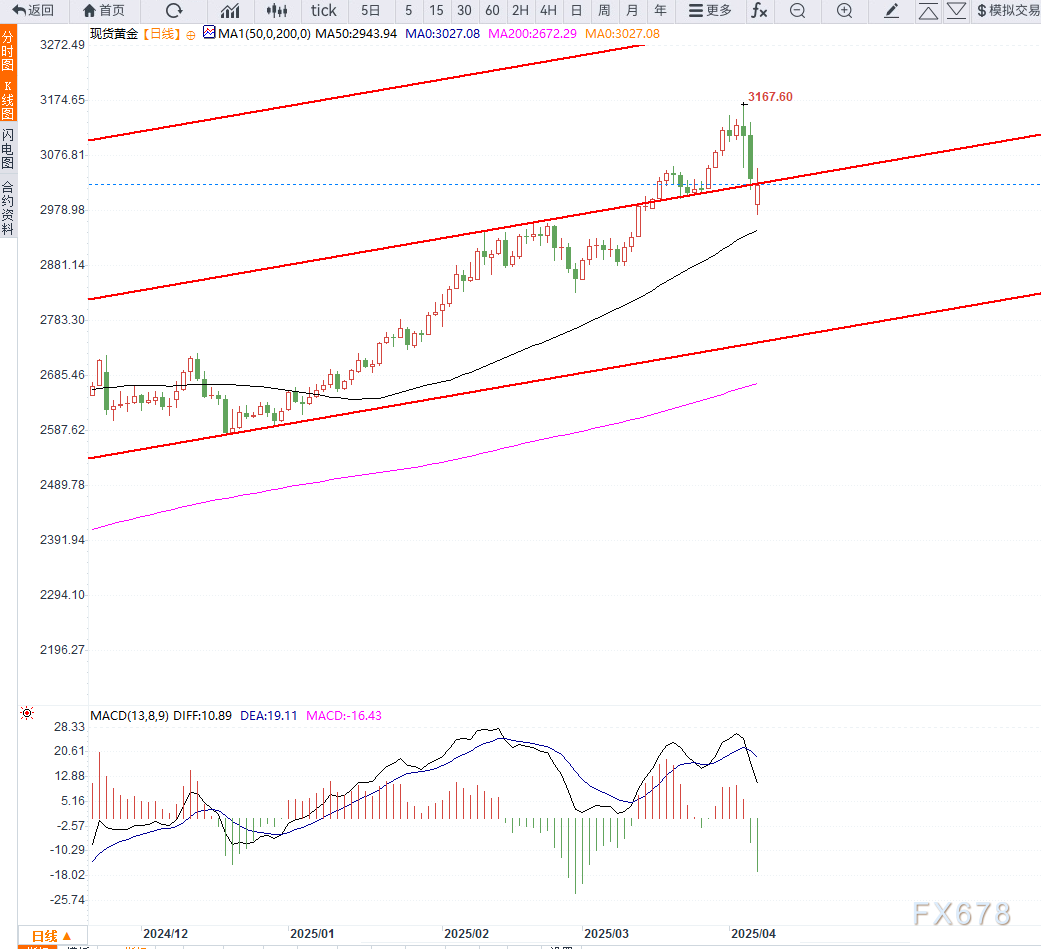Select the tick timeframe
The height and width of the screenshot is (949, 1041).
pos(324,11)
